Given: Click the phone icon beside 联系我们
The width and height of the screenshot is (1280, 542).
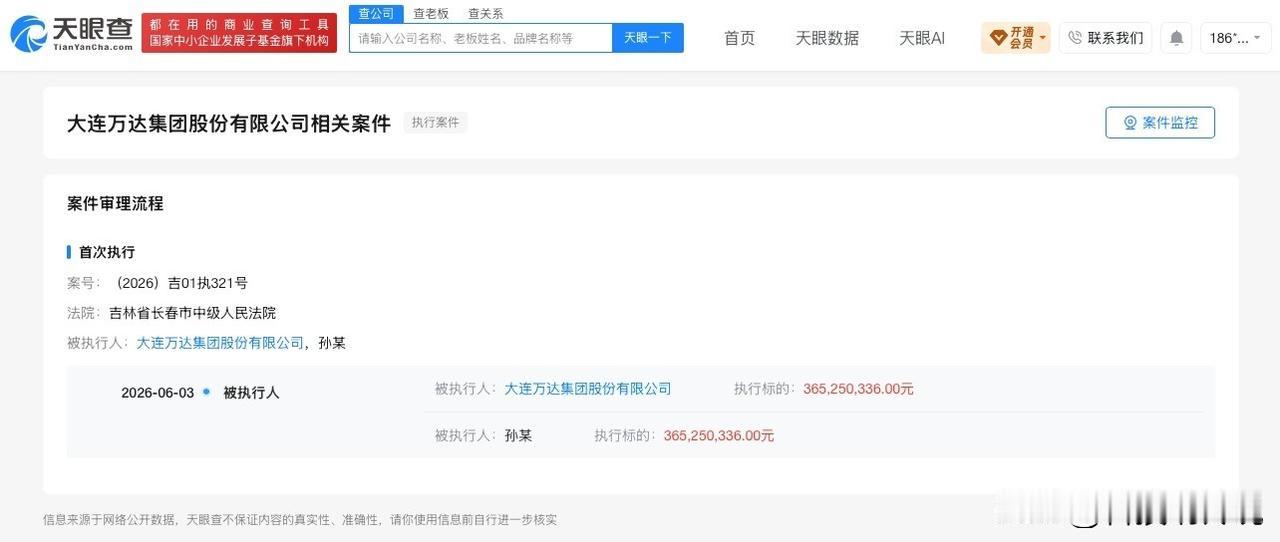Looking at the screenshot, I should pos(1075,38).
